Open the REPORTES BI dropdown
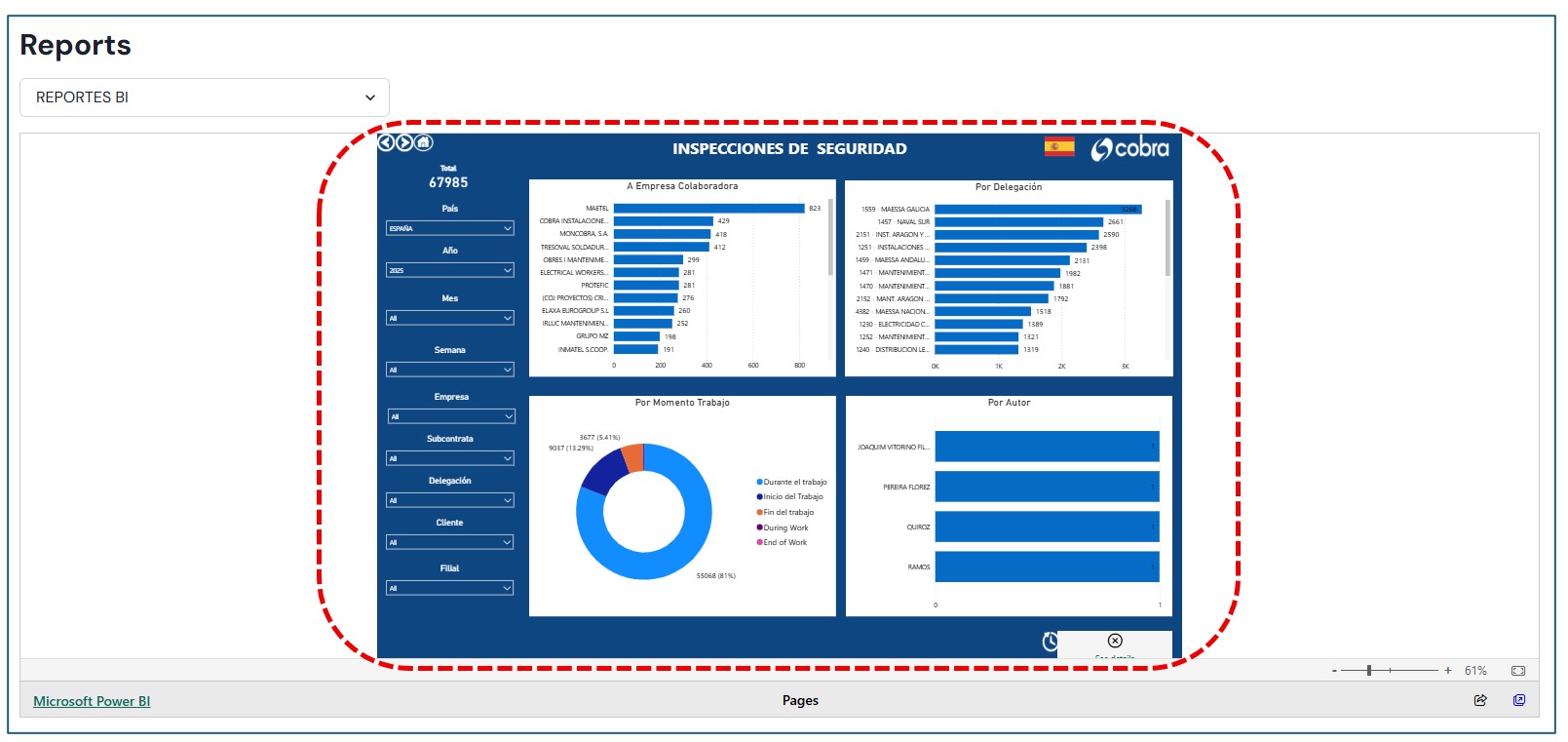The width and height of the screenshot is (1568, 742). [x=205, y=98]
